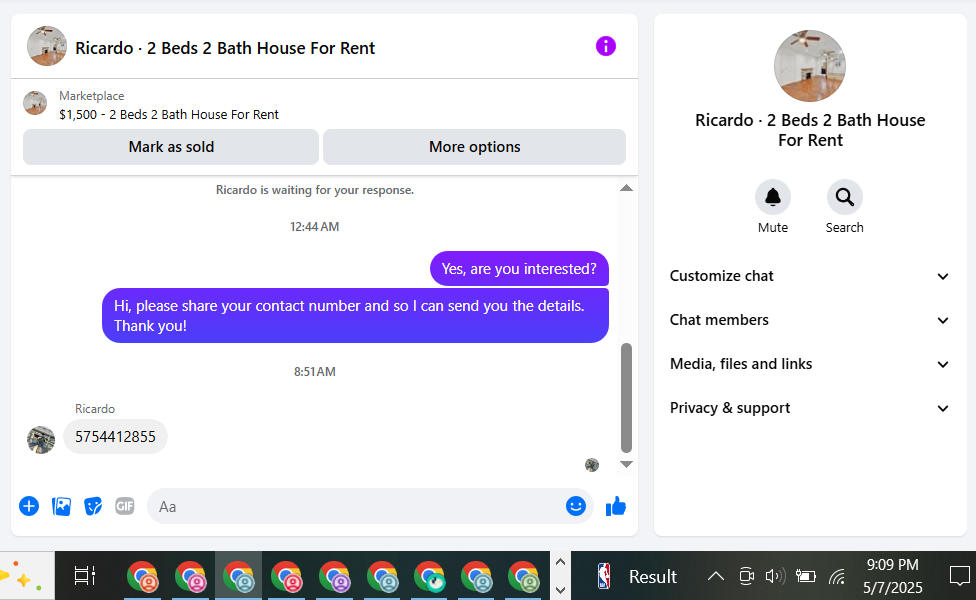Open the clock showing 9:09 PM

(893, 576)
